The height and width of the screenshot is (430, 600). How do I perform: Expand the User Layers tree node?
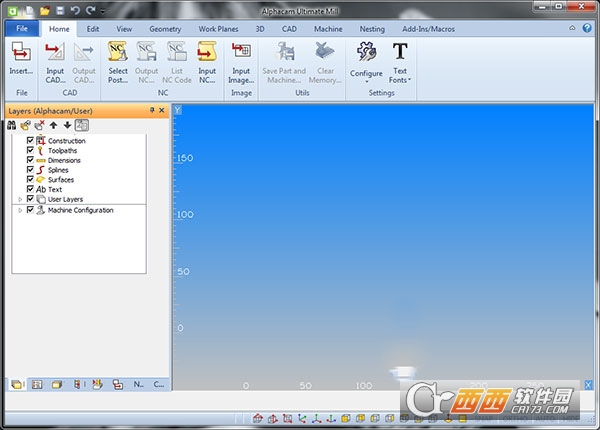20,199
